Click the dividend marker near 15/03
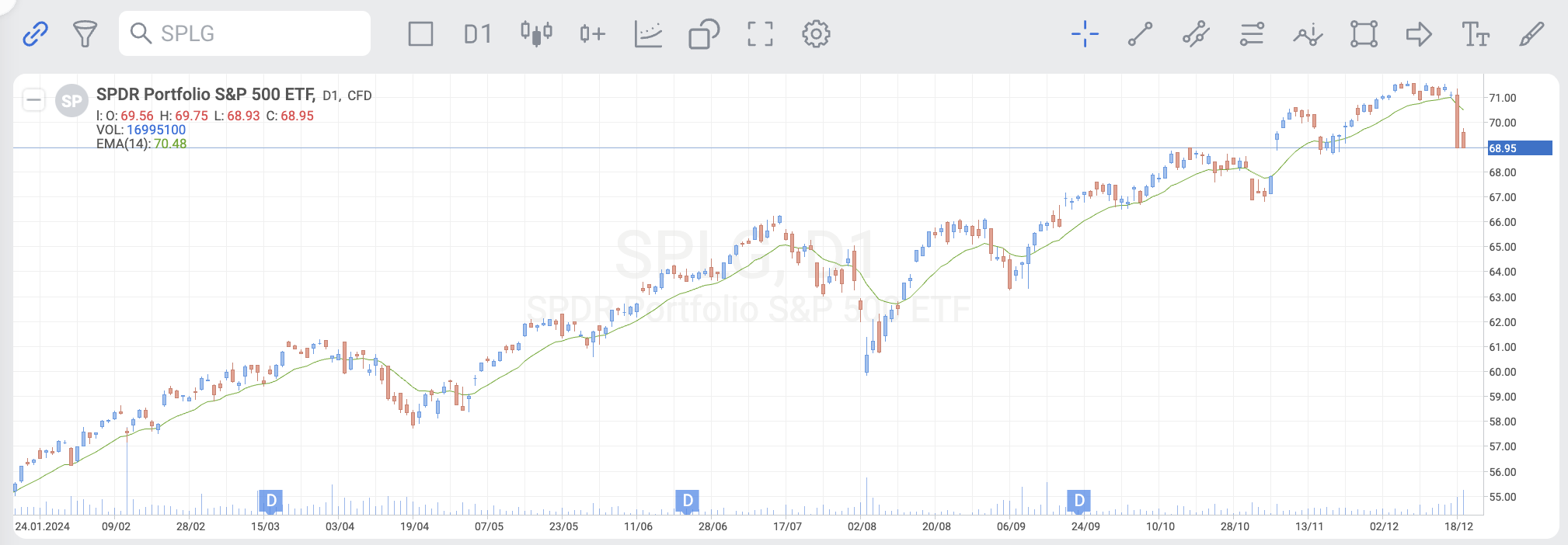1568x545 pixels. pos(270,501)
